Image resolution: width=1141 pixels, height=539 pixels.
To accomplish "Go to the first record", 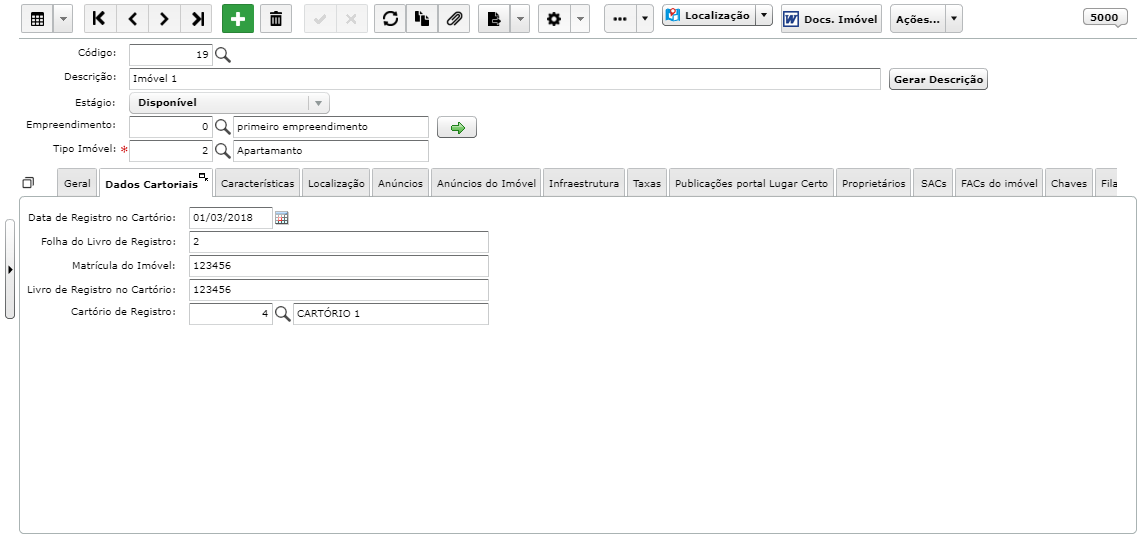I will point(100,19).
